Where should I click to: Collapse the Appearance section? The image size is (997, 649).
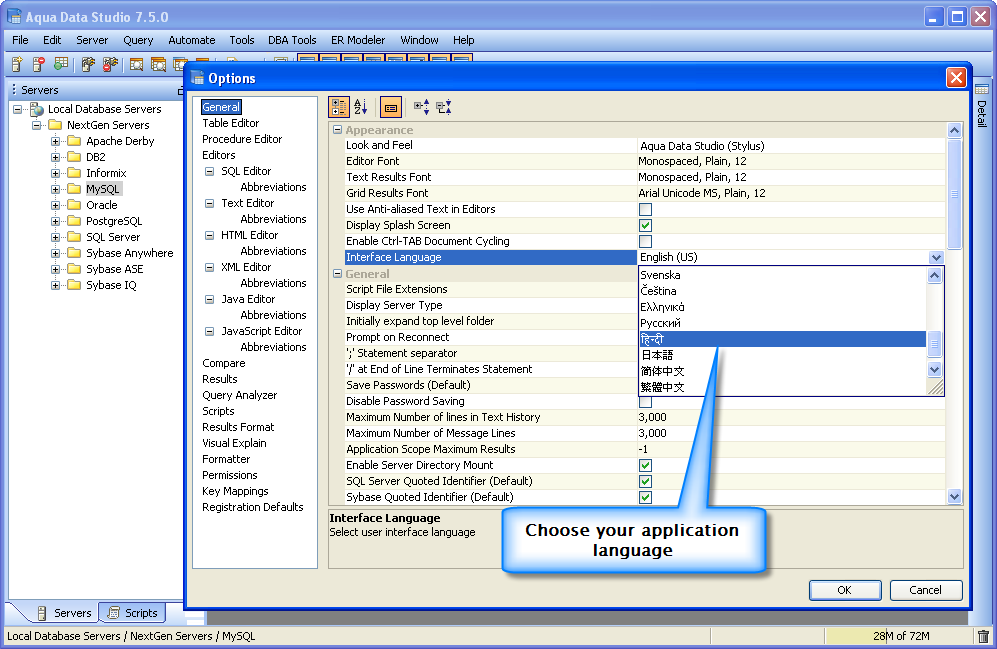click(x=338, y=130)
